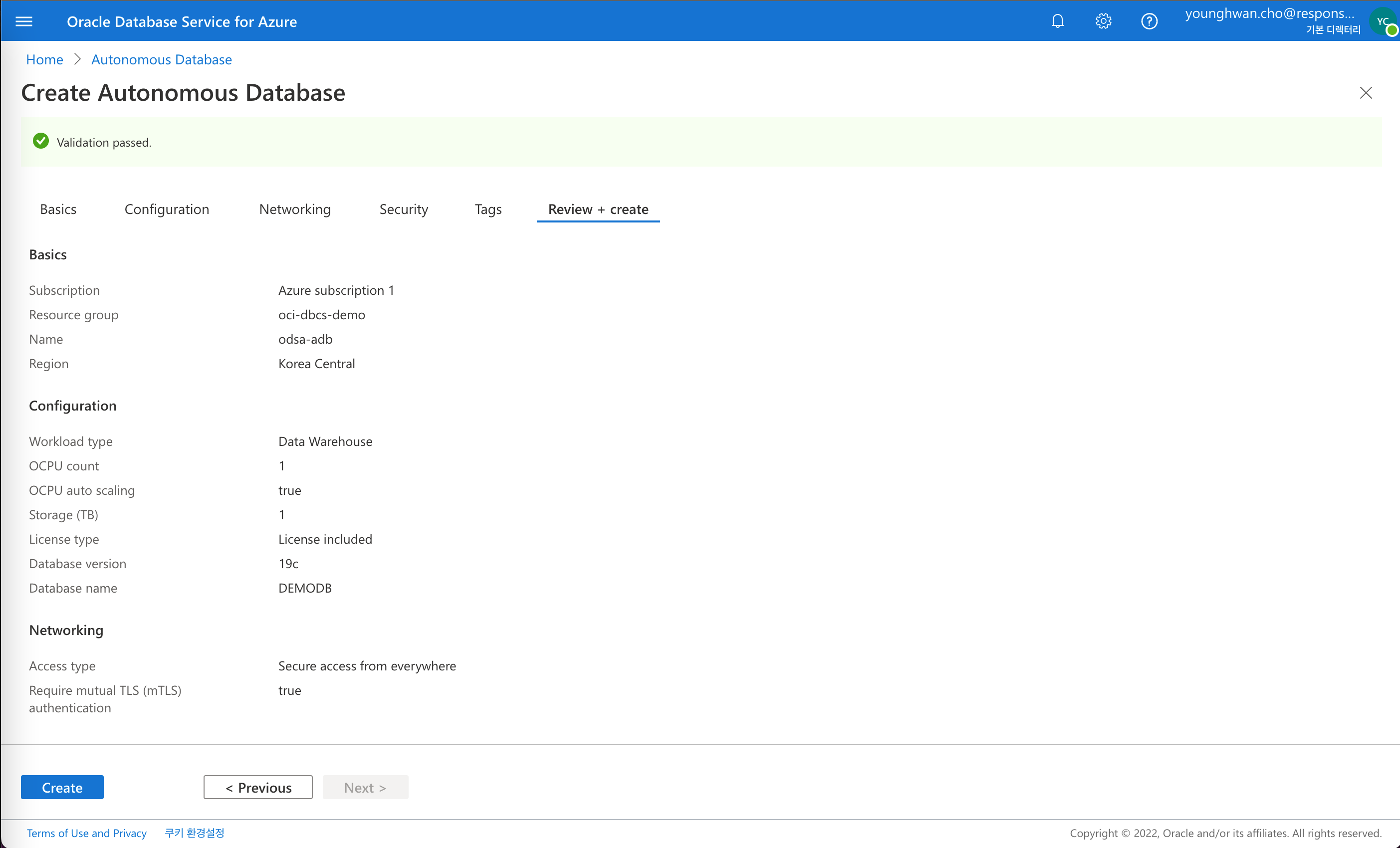Click the Configuration section heading
The height and width of the screenshot is (848, 1400).
73,406
